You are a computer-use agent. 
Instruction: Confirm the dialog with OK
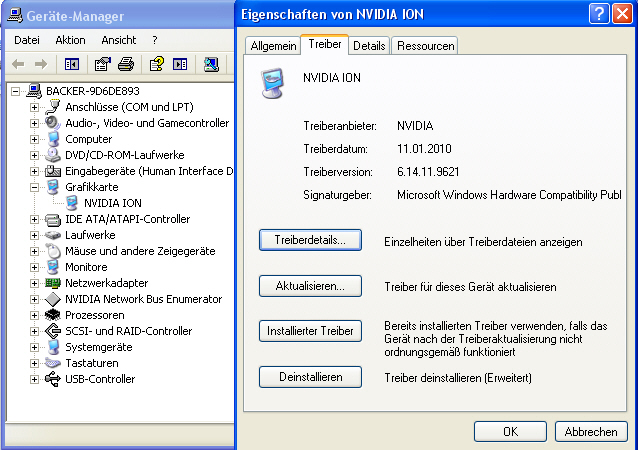pyautogui.click(x=510, y=431)
